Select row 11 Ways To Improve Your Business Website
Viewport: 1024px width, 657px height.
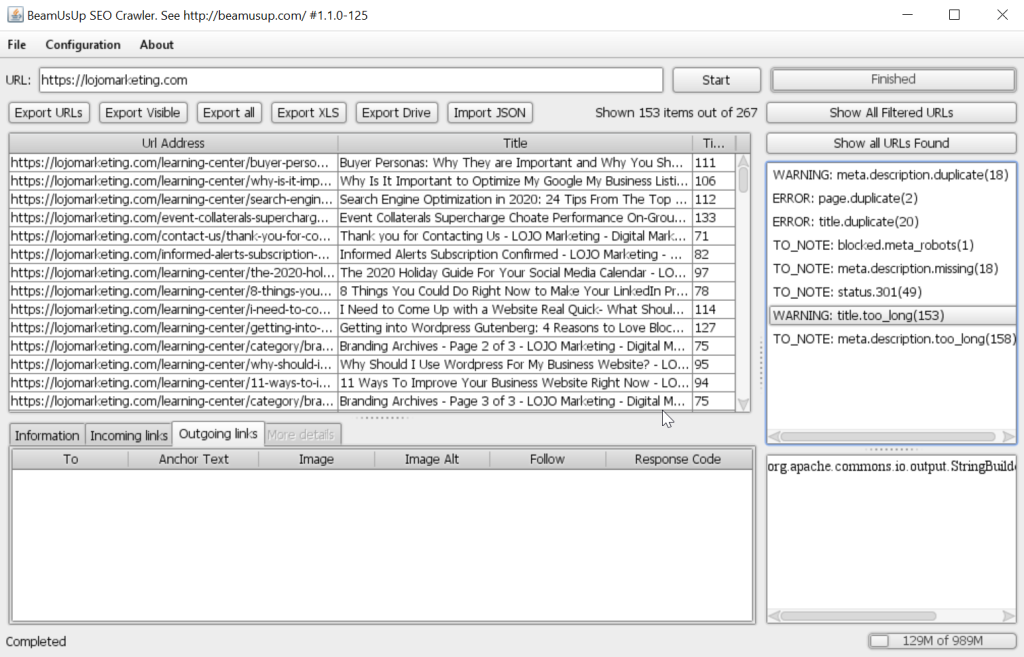pyautogui.click(x=372, y=382)
